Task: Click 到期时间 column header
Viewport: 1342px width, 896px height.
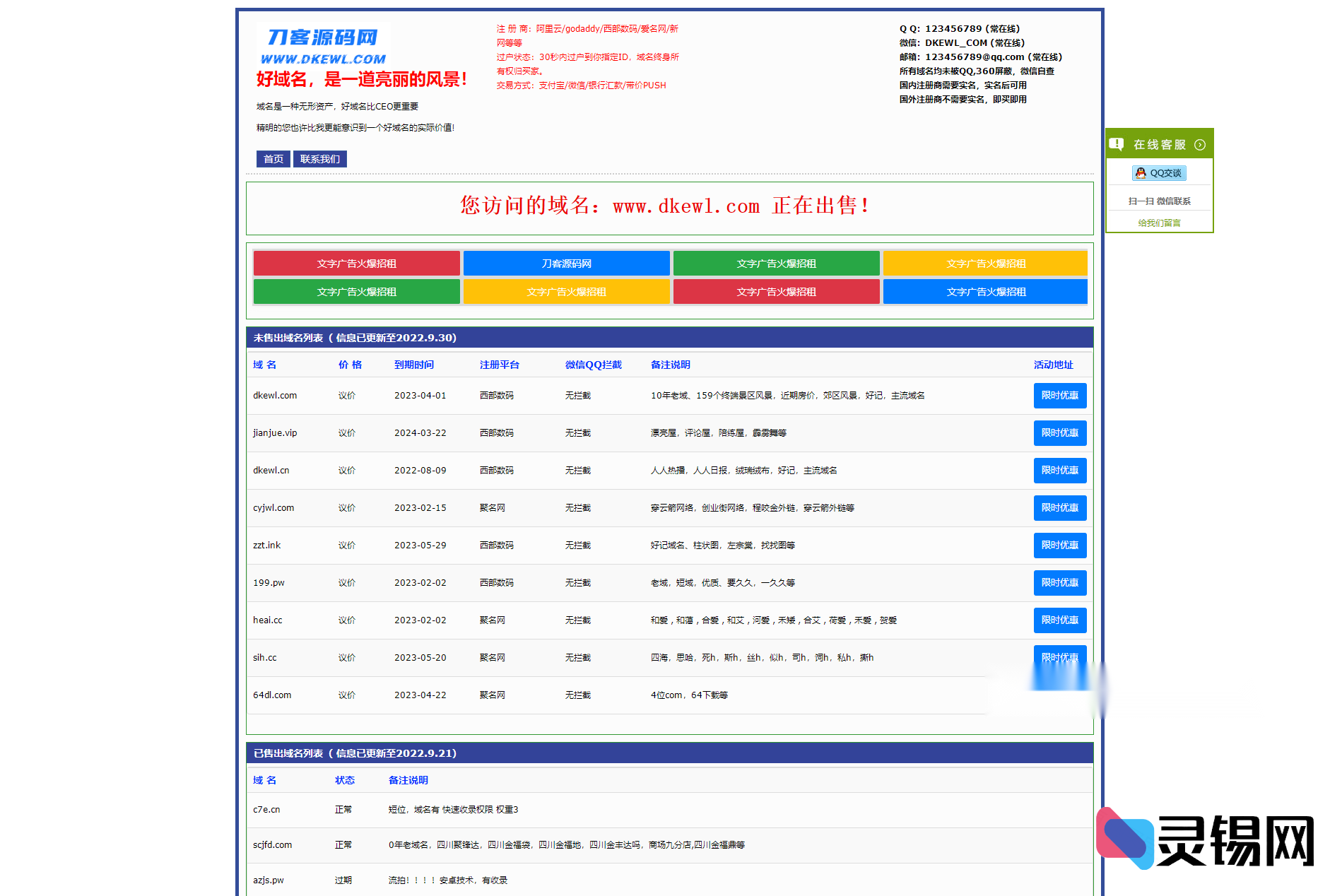Action: (414, 365)
